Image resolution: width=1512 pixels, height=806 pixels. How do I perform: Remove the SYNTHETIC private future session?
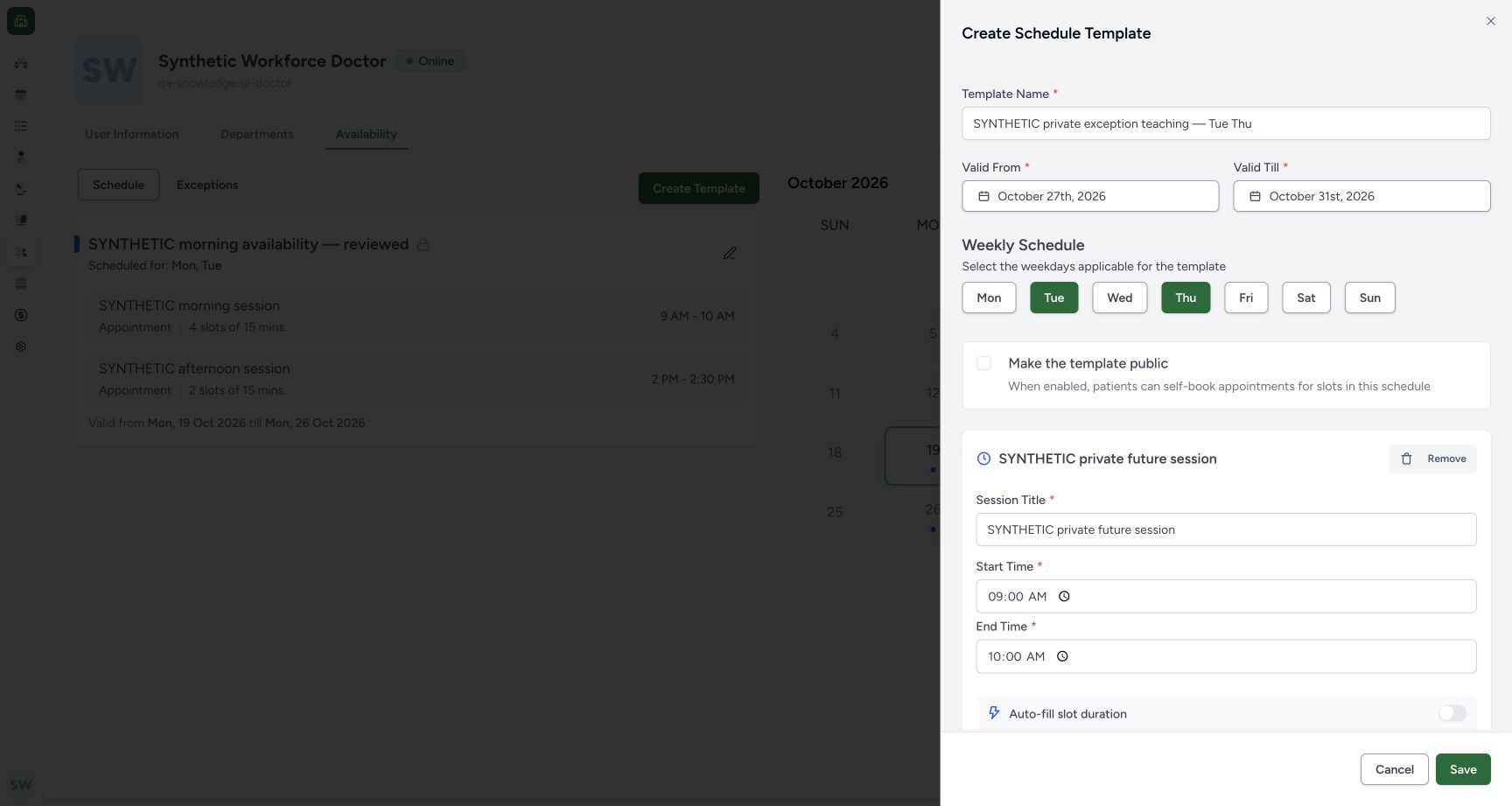1432,459
